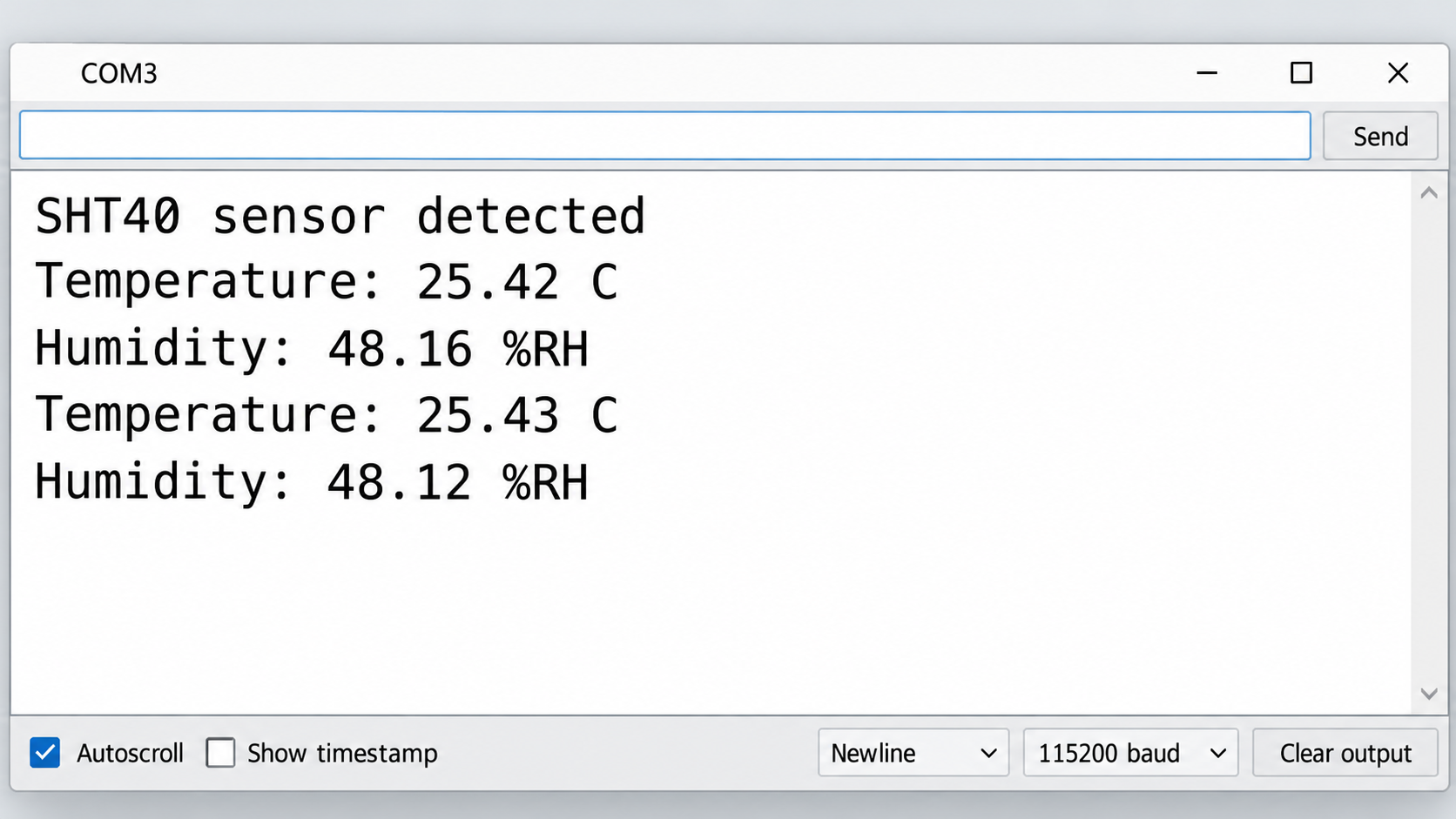
Task: Enable the Show timestamp checkbox
Action: [x=220, y=753]
